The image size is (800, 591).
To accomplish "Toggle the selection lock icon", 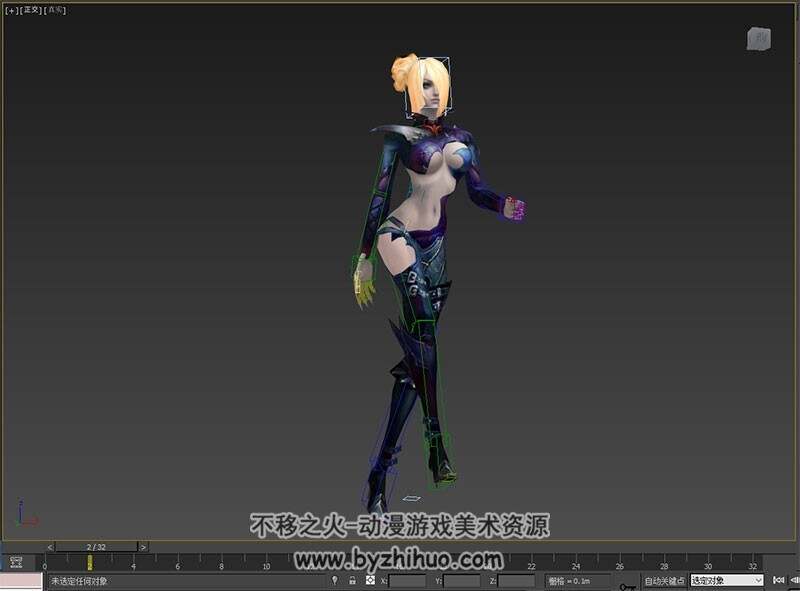I will click(x=352, y=580).
